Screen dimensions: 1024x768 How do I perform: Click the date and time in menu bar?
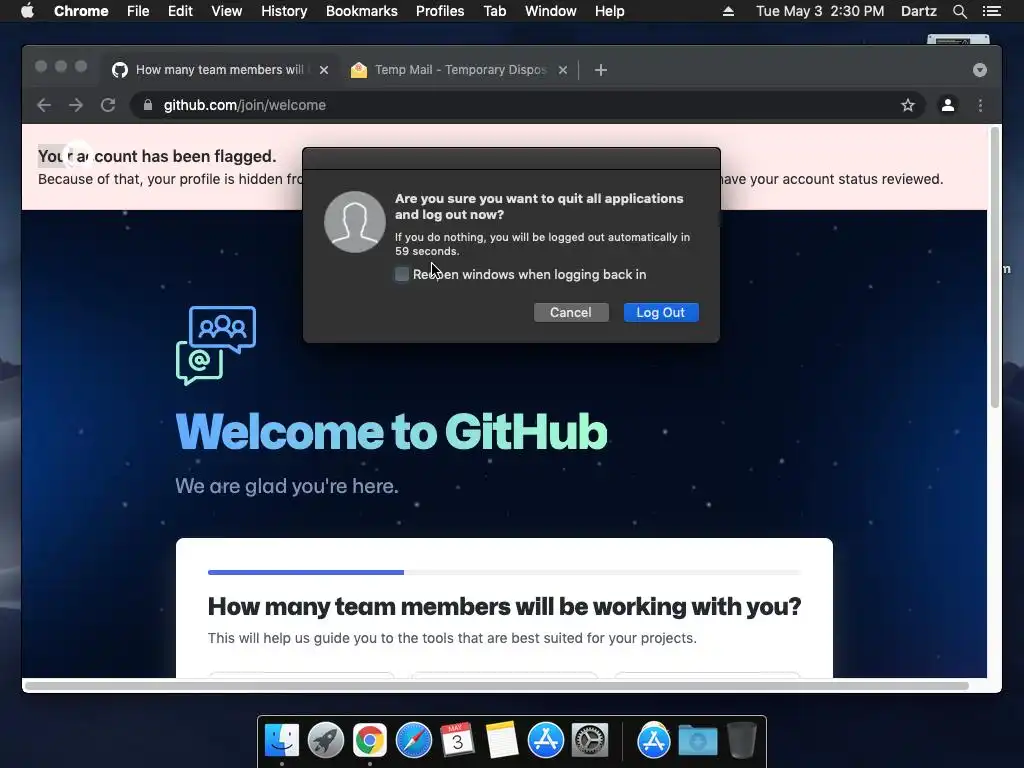[x=820, y=11]
